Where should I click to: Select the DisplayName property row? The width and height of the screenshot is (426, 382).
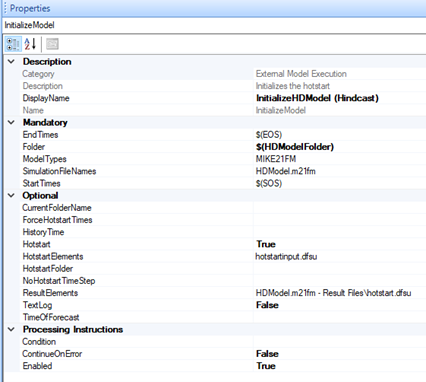(x=223, y=98)
